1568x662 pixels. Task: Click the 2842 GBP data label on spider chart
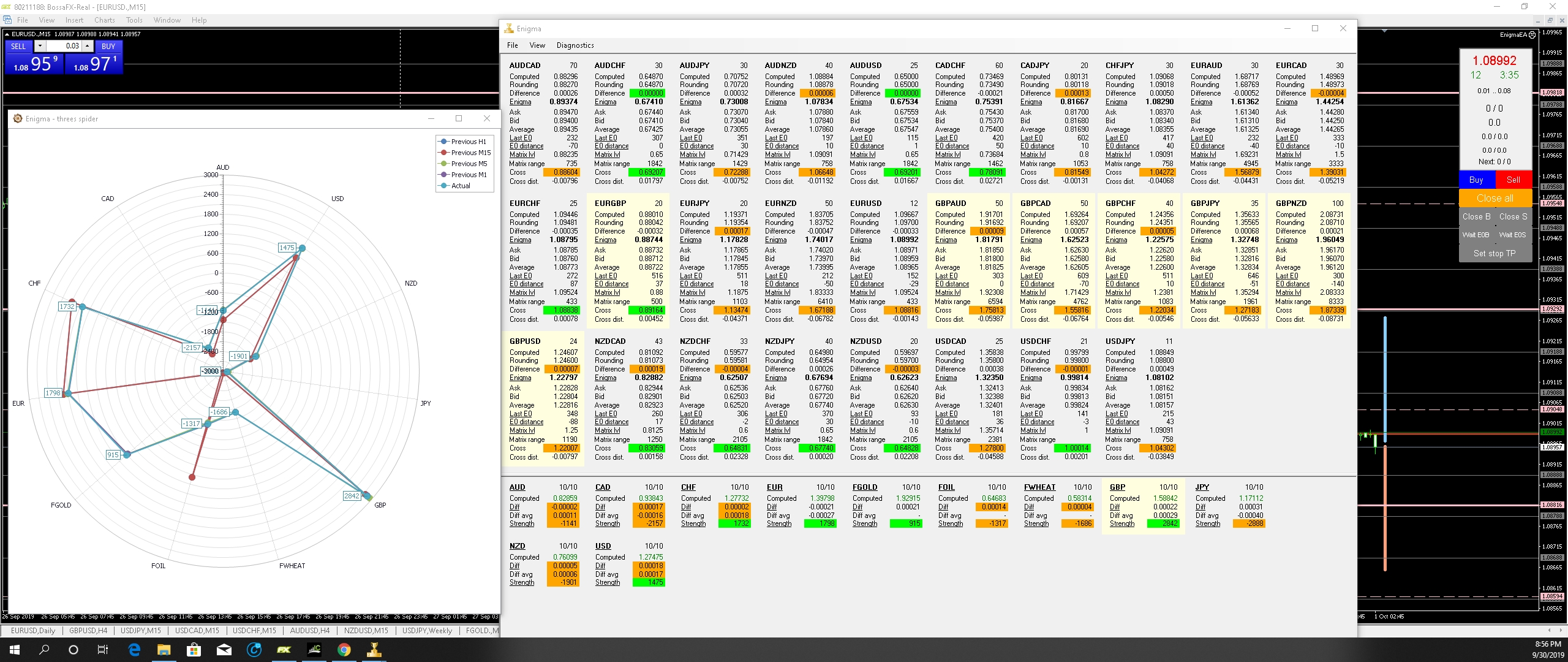352,496
